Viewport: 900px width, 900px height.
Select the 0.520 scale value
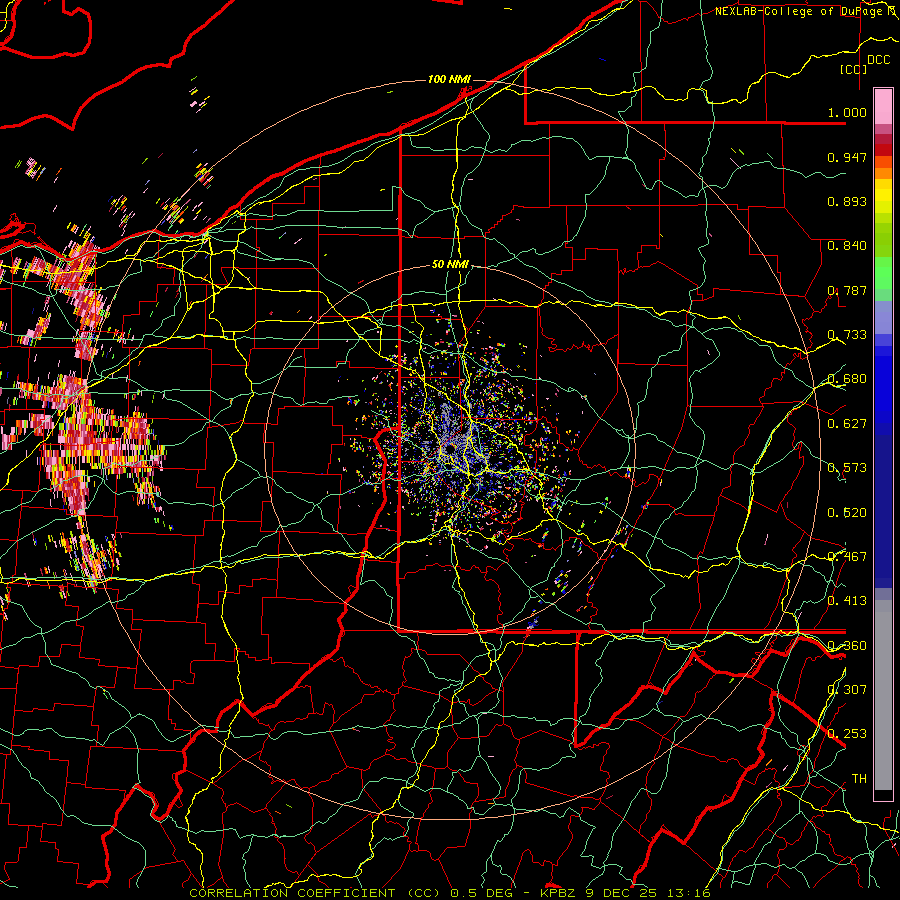pos(847,513)
